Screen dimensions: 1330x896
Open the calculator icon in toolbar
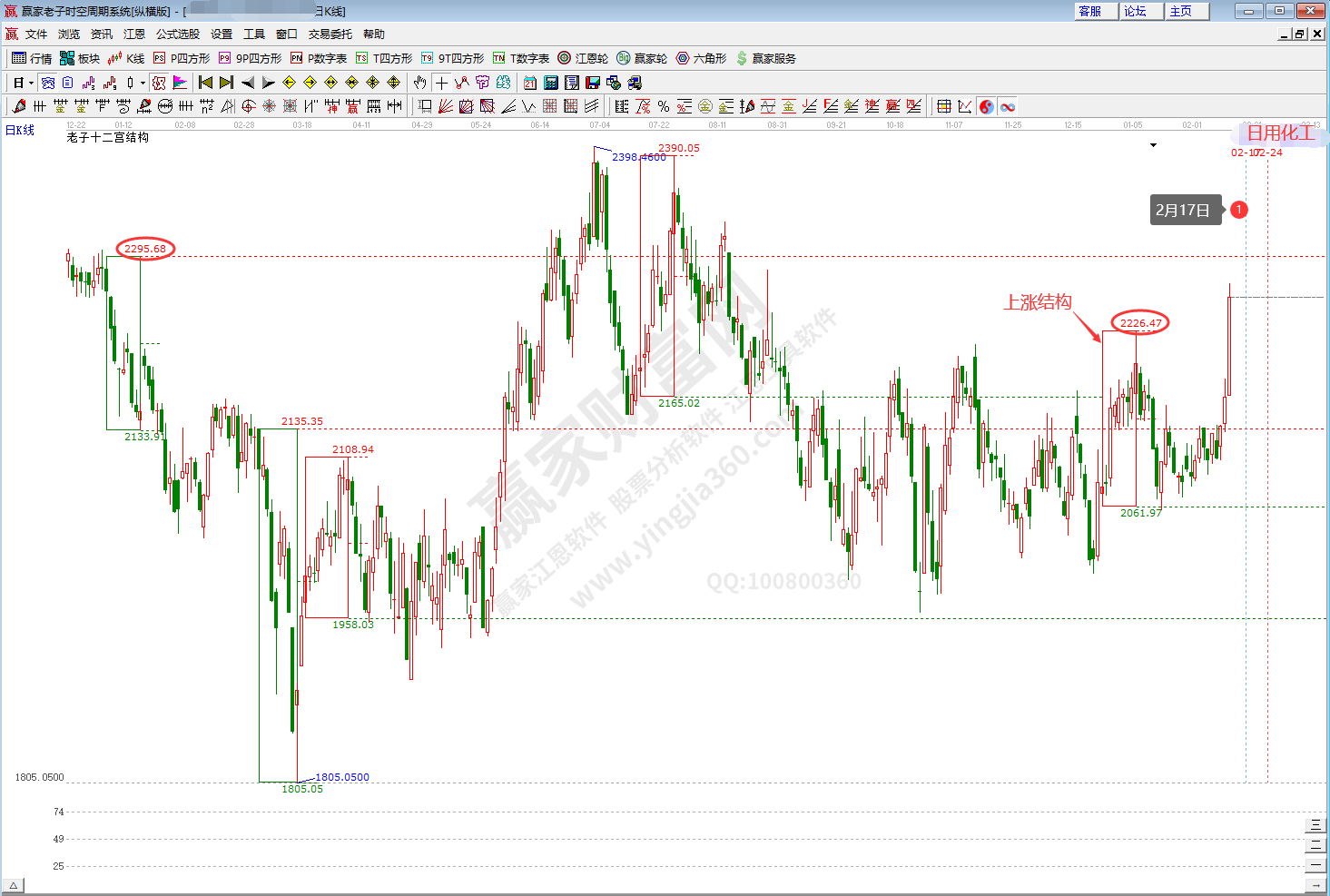click(551, 83)
